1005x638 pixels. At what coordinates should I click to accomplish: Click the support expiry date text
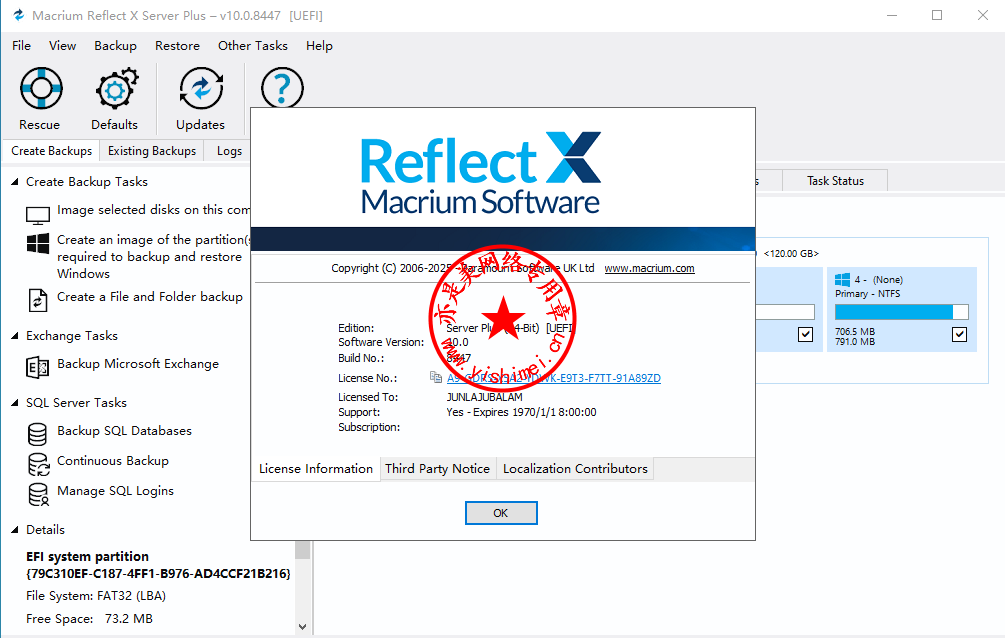point(521,412)
